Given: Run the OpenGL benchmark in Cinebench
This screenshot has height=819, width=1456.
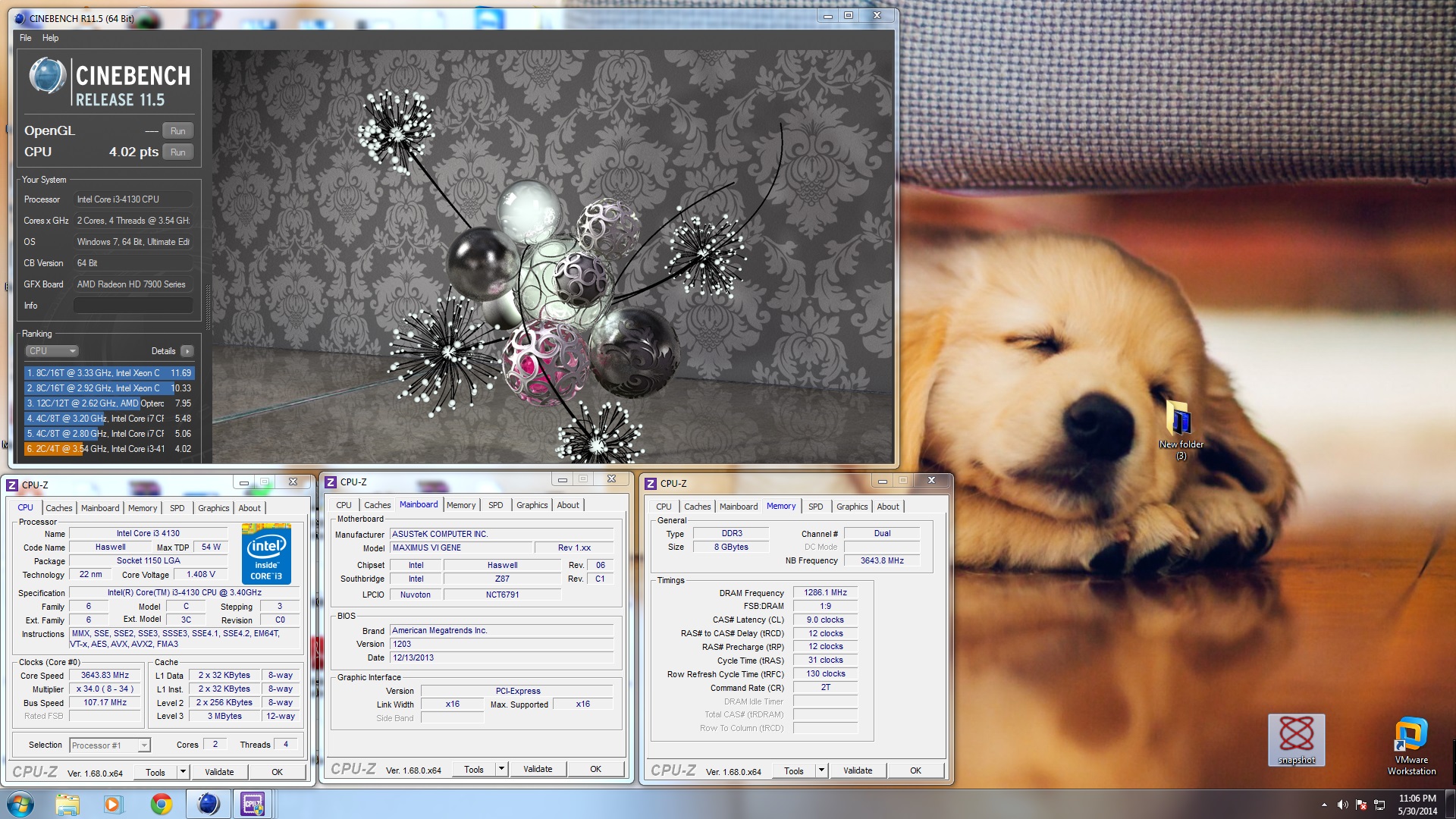Looking at the screenshot, I should click(177, 131).
